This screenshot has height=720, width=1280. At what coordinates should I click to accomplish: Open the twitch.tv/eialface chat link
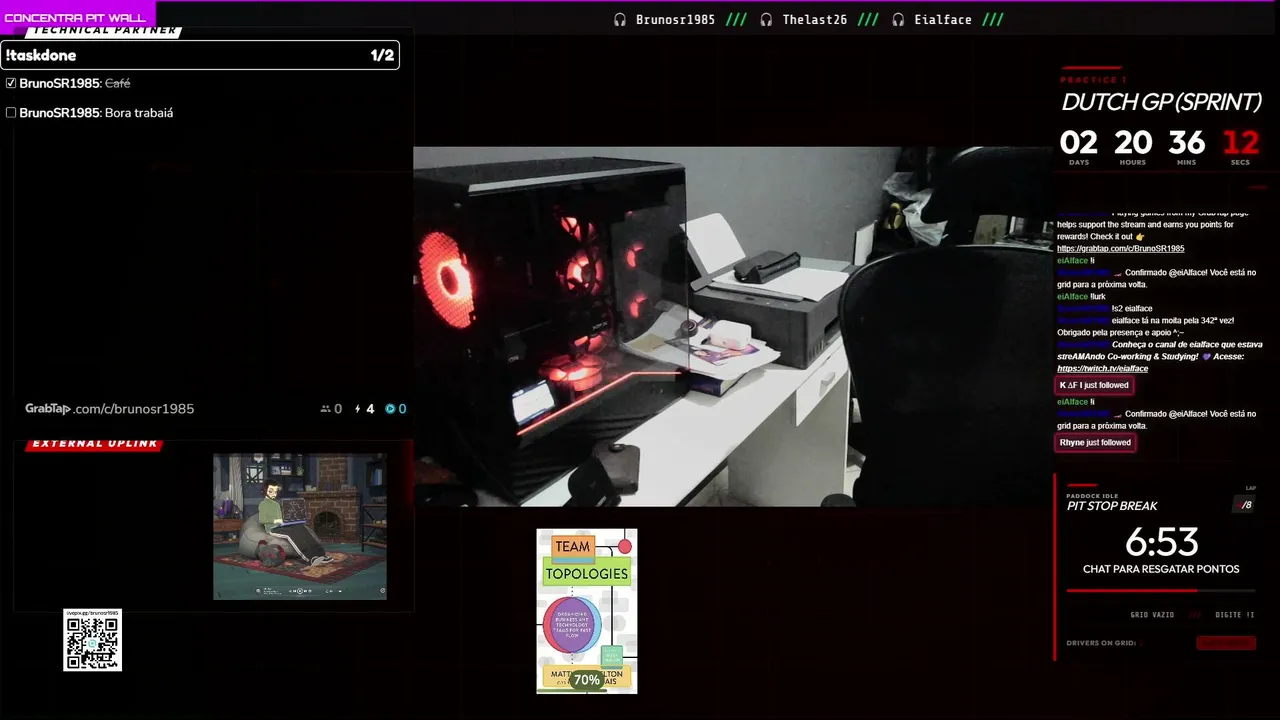tap(1102, 369)
